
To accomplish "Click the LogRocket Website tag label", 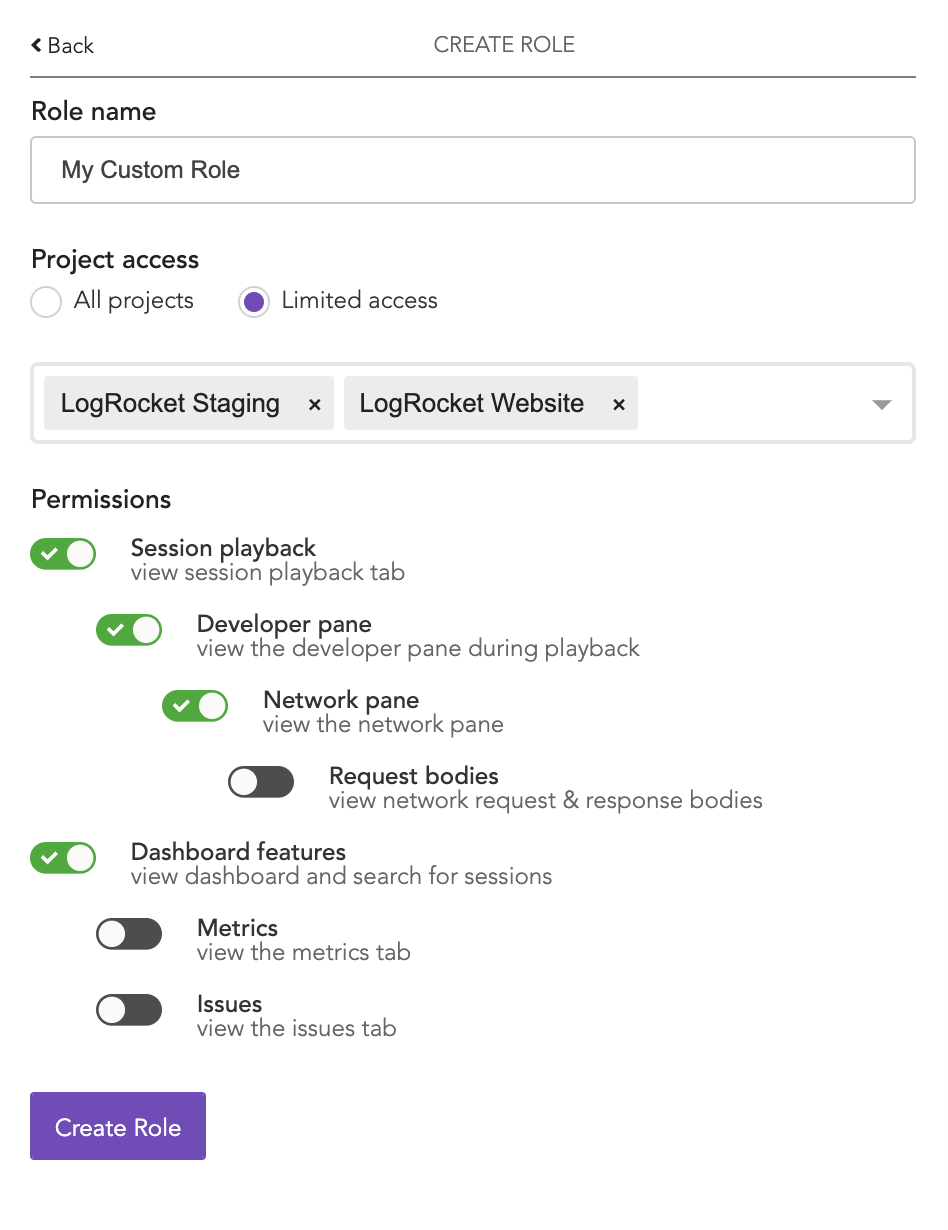I will [x=472, y=404].
